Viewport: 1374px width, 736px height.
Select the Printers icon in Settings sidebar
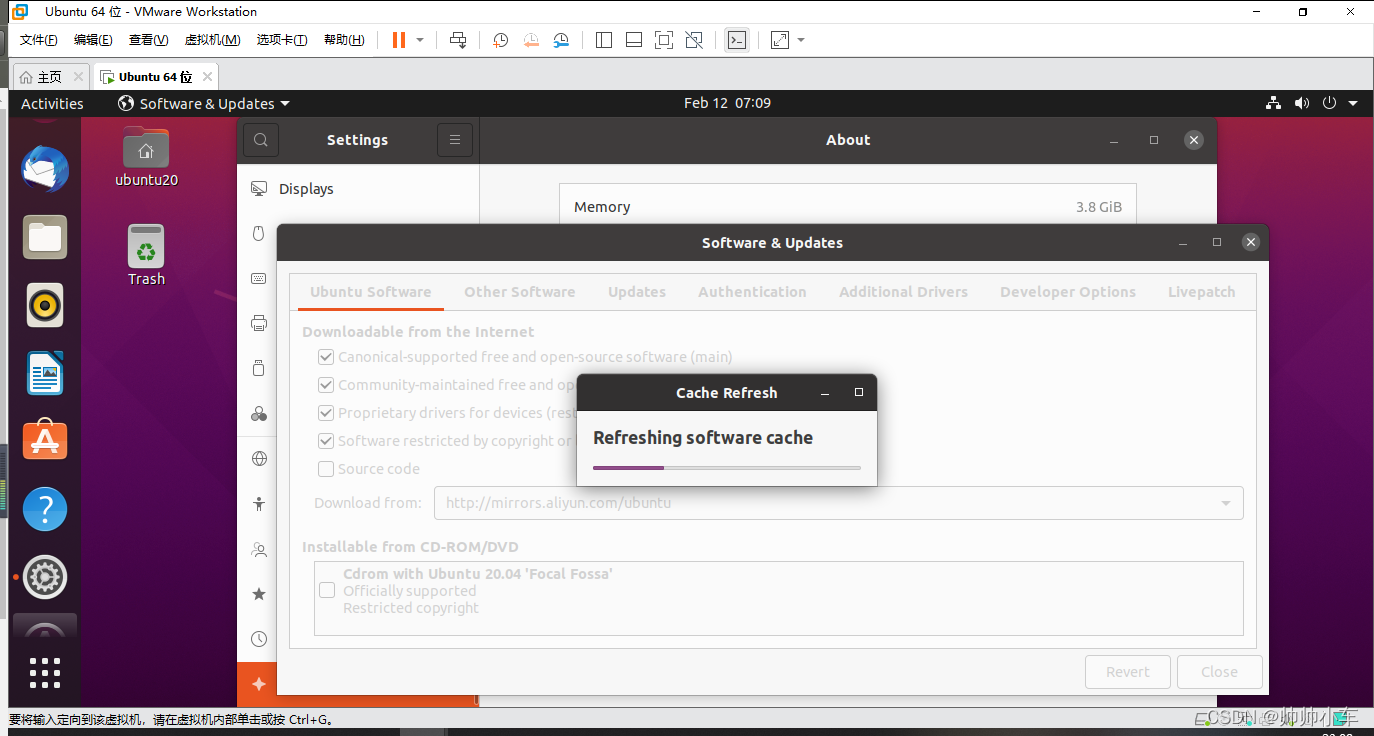(x=259, y=323)
